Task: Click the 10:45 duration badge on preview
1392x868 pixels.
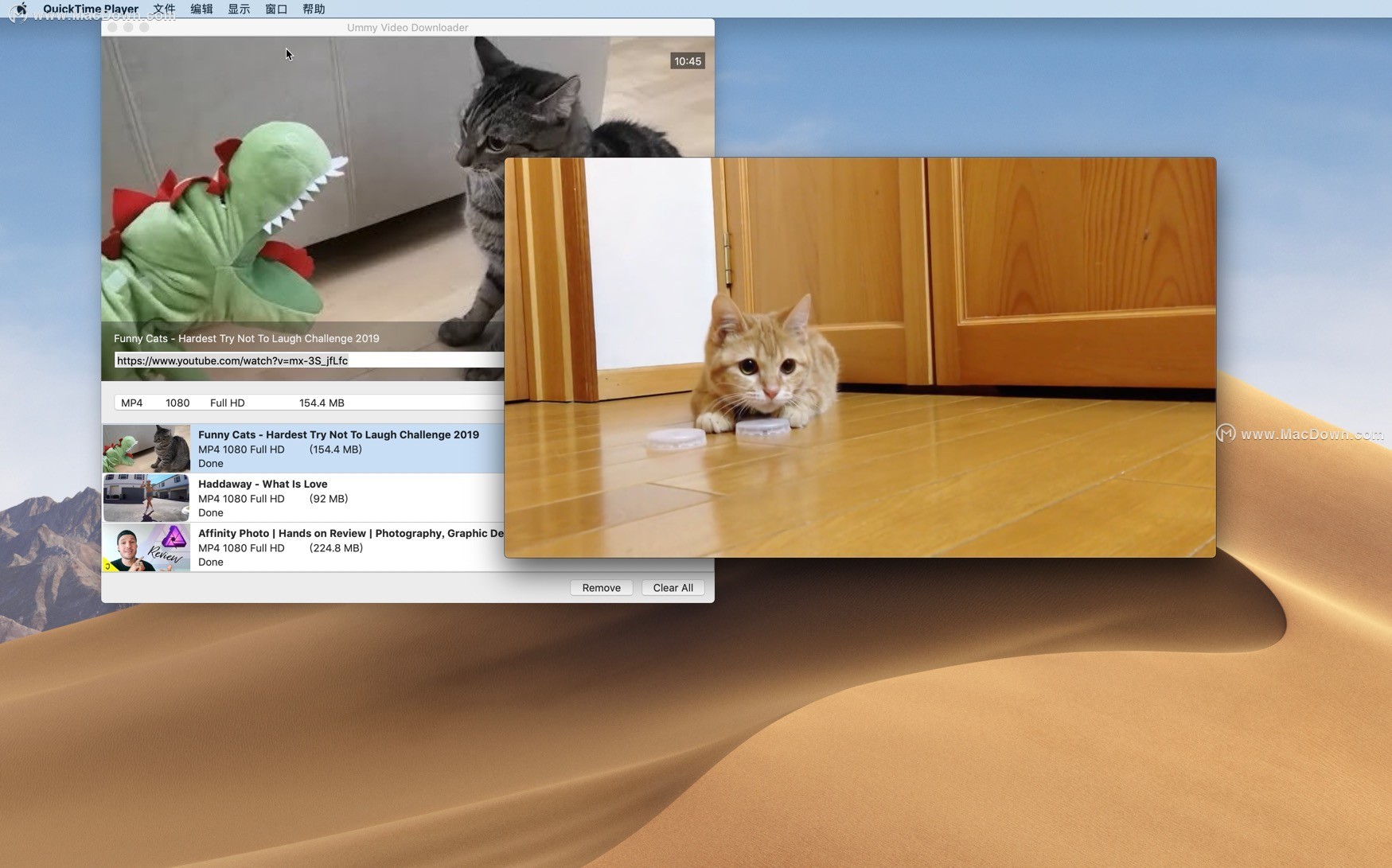Action: pos(688,61)
